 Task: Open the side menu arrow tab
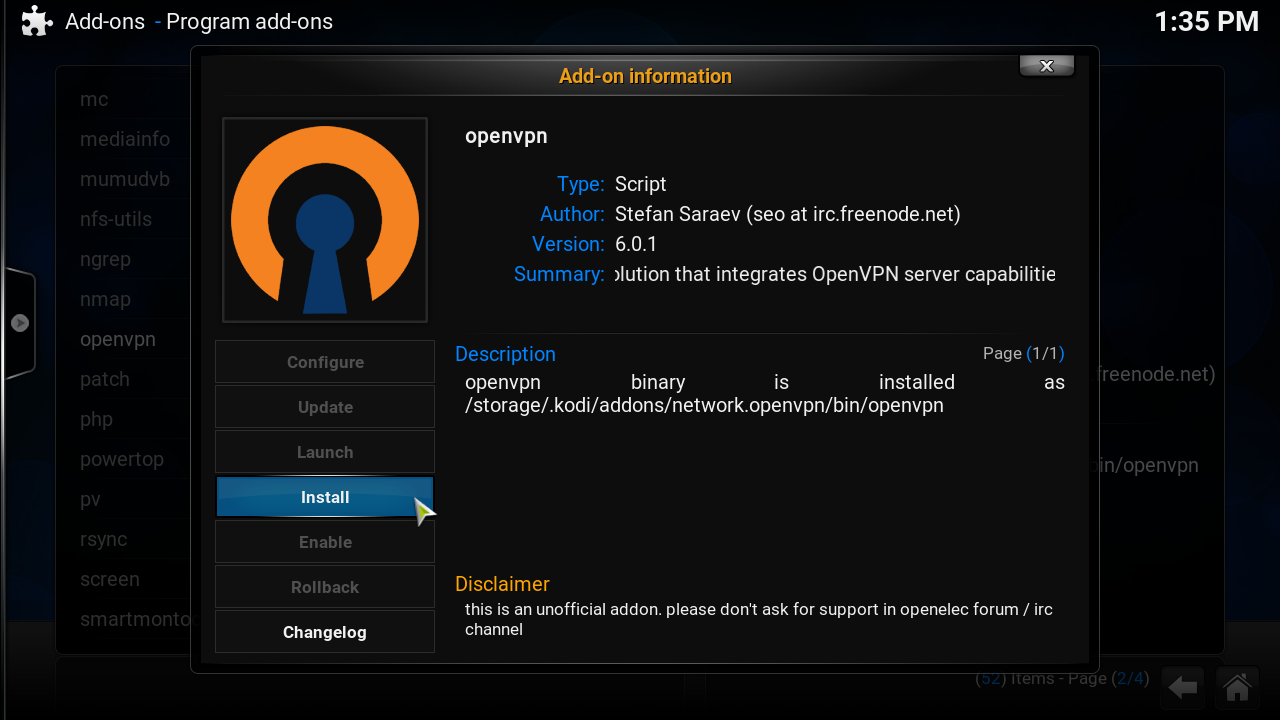[19, 323]
